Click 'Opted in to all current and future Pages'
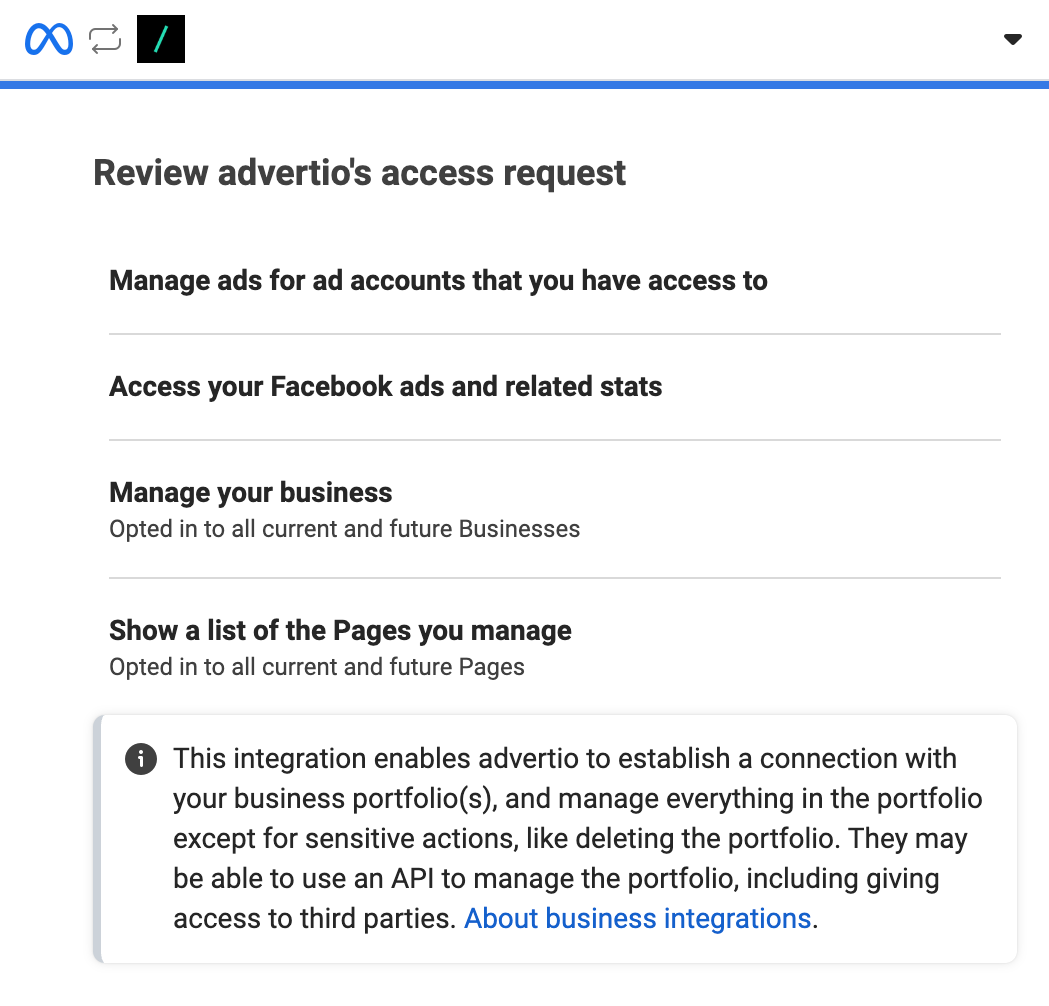 point(316,667)
